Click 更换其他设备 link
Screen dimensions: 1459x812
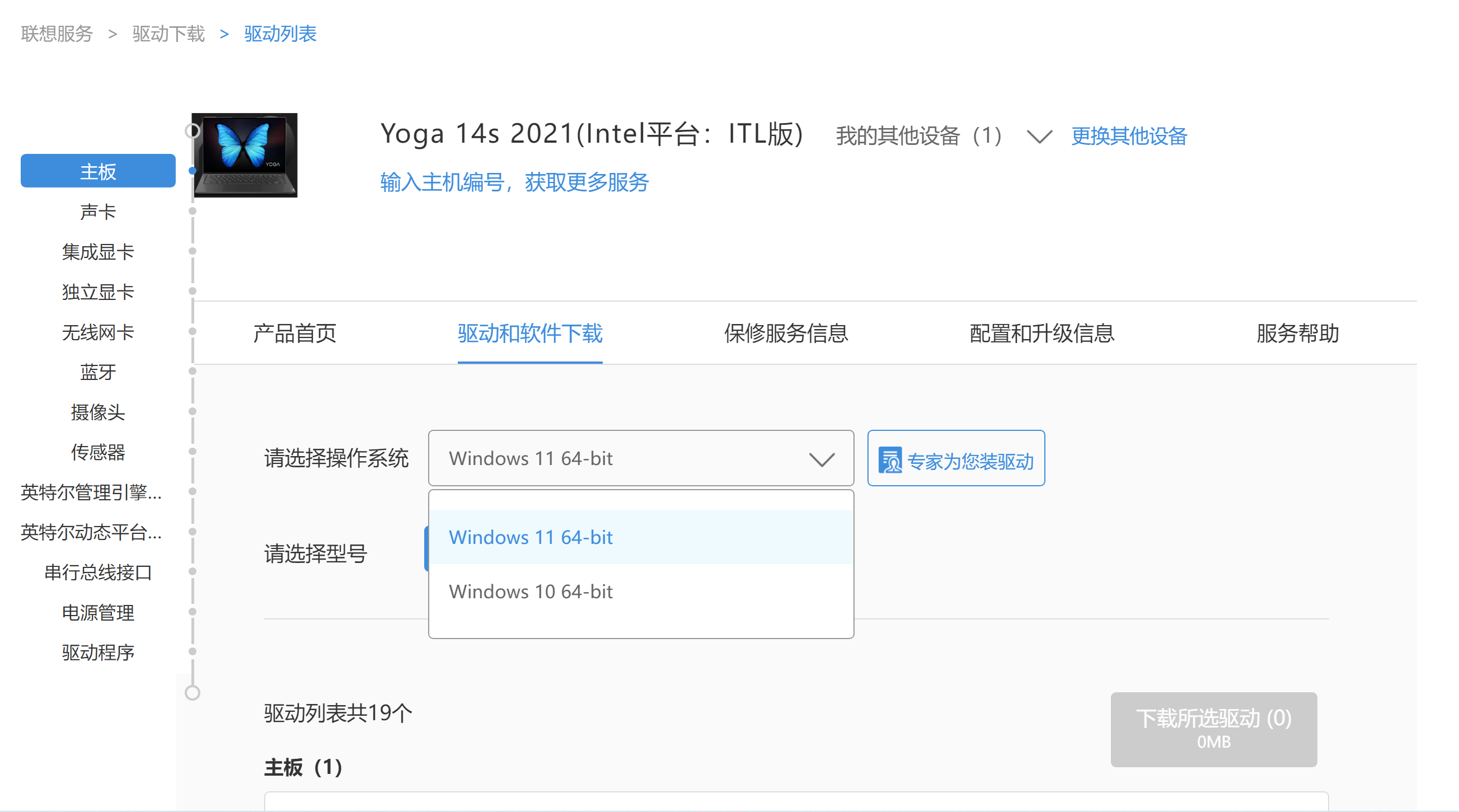1129,136
